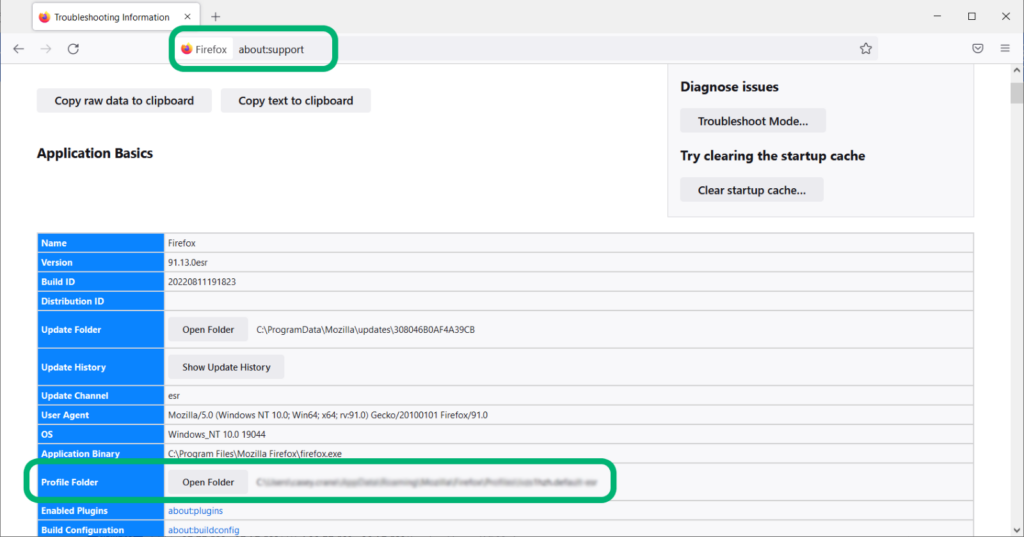Click the scrollbar down arrow
This screenshot has height=537, width=1024.
point(1016,530)
